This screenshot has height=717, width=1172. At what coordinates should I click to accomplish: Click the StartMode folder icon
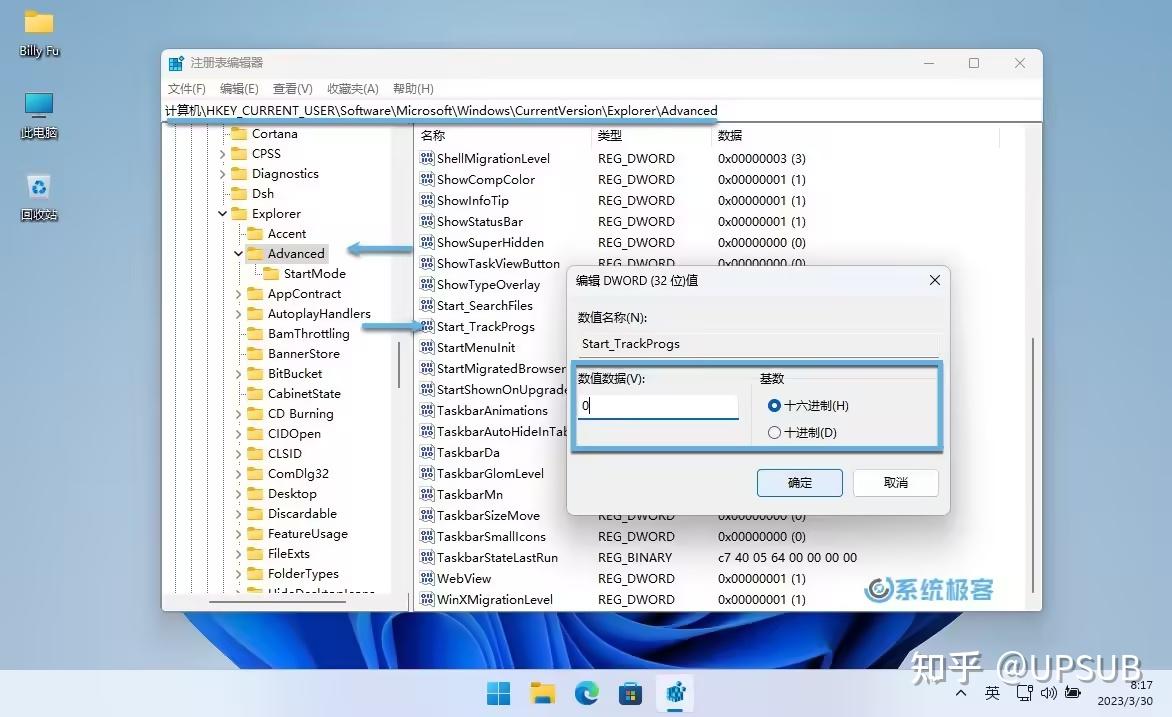[271, 274]
